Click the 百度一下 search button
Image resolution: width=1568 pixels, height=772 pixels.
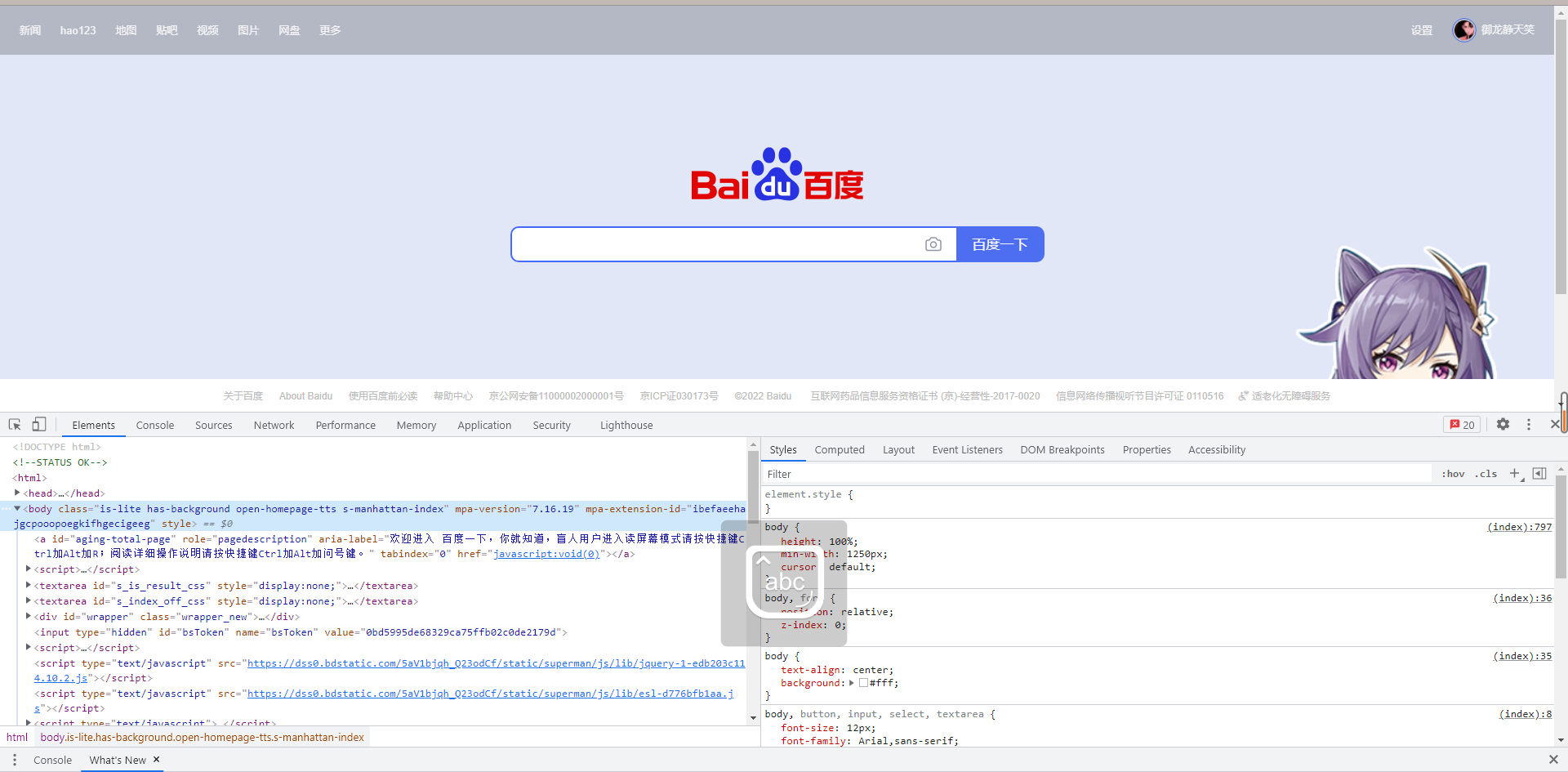(x=1000, y=244)
